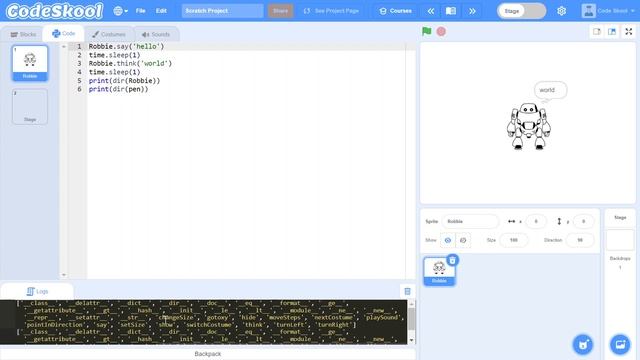The height and width of the screenshot is (360, 640).
Task: Click the Choose a Backdrop button
Action: point(620,345)
